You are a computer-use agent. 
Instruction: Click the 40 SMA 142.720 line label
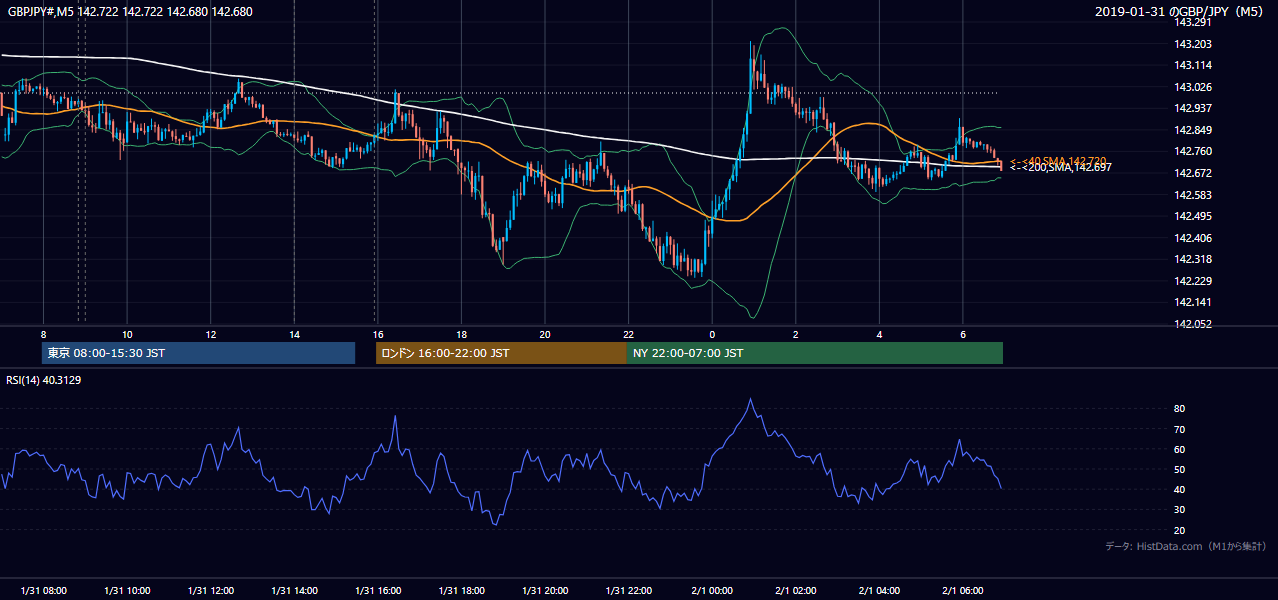coord(1057,161)
